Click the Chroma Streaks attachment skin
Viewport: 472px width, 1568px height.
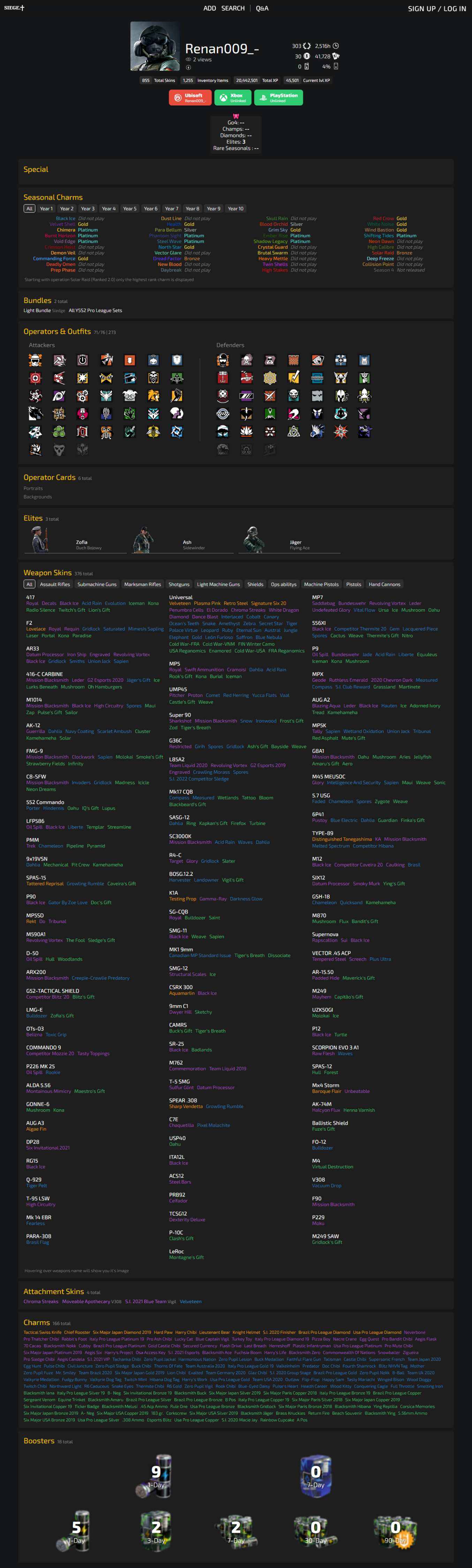click(x=41, y=1301)
